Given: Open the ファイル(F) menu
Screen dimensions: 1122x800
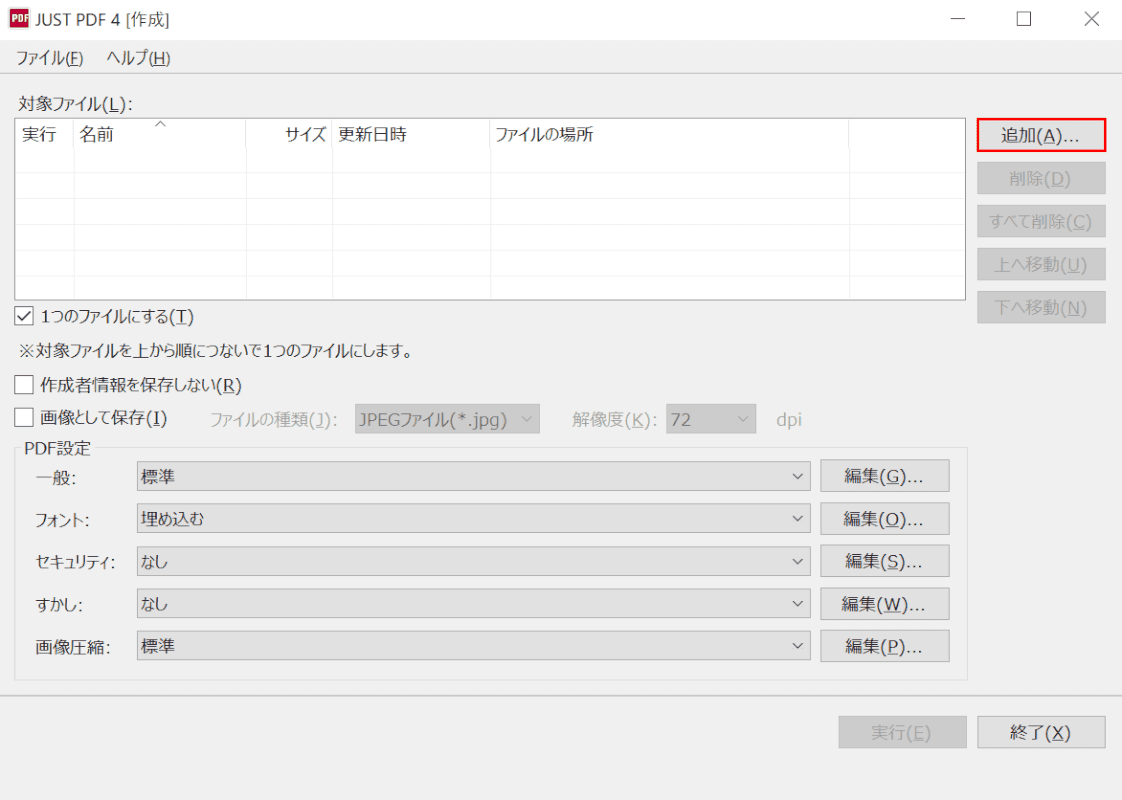Looking at the screenshot, I should [49, 58].
